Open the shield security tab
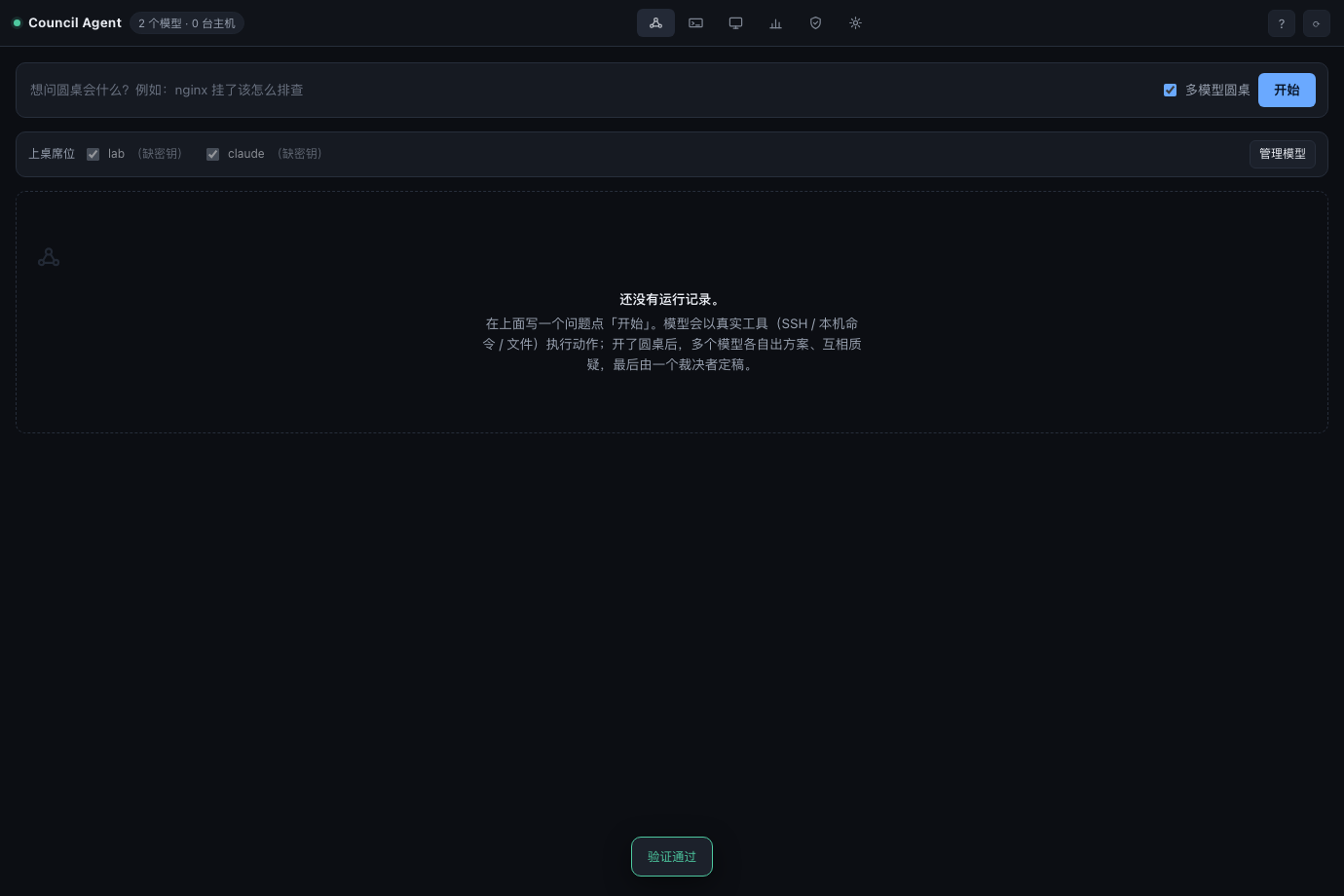1344x896 pixels. click(x=815, y=23)
